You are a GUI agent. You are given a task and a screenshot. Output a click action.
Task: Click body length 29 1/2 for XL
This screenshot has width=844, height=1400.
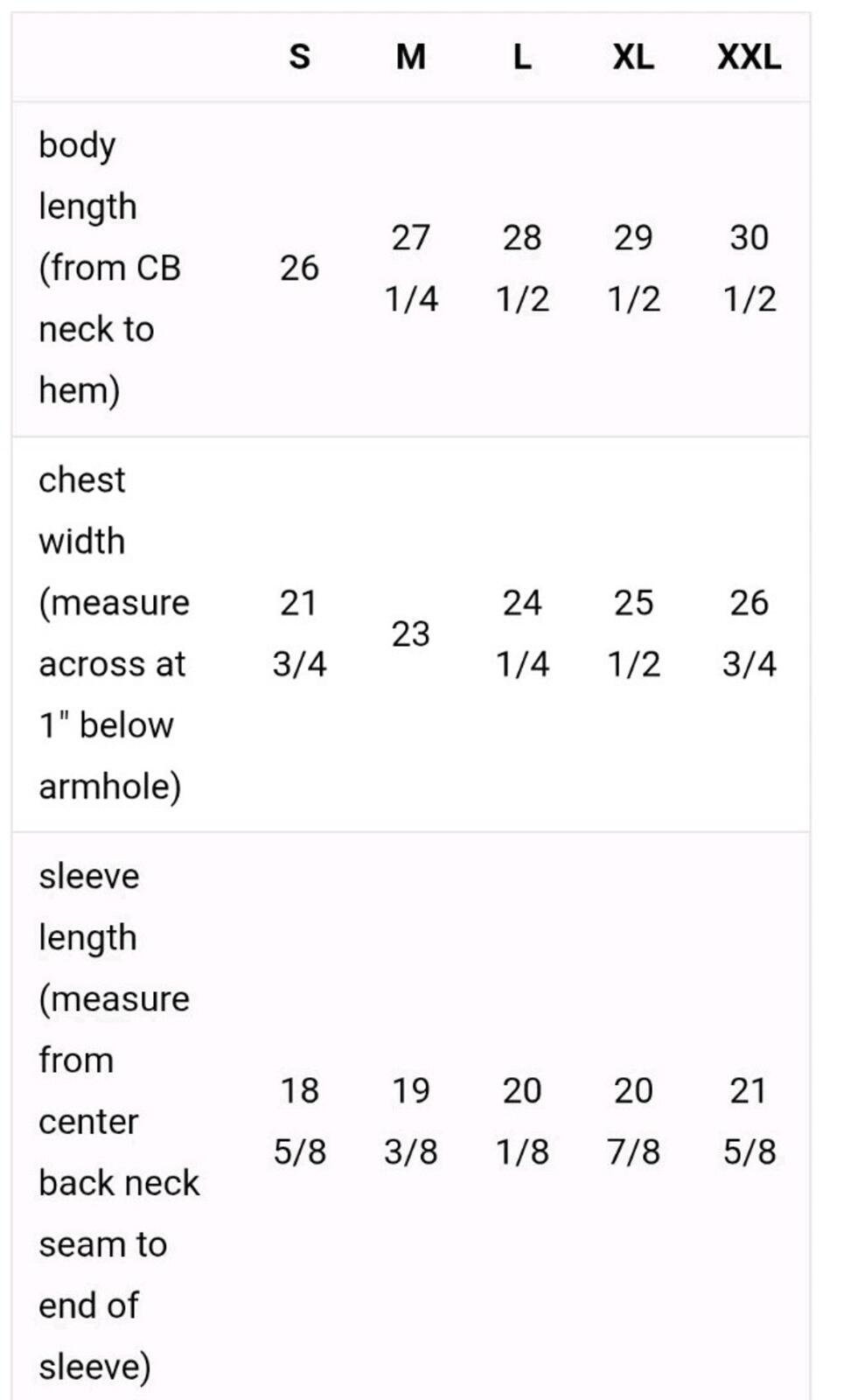tap(633, 269)
